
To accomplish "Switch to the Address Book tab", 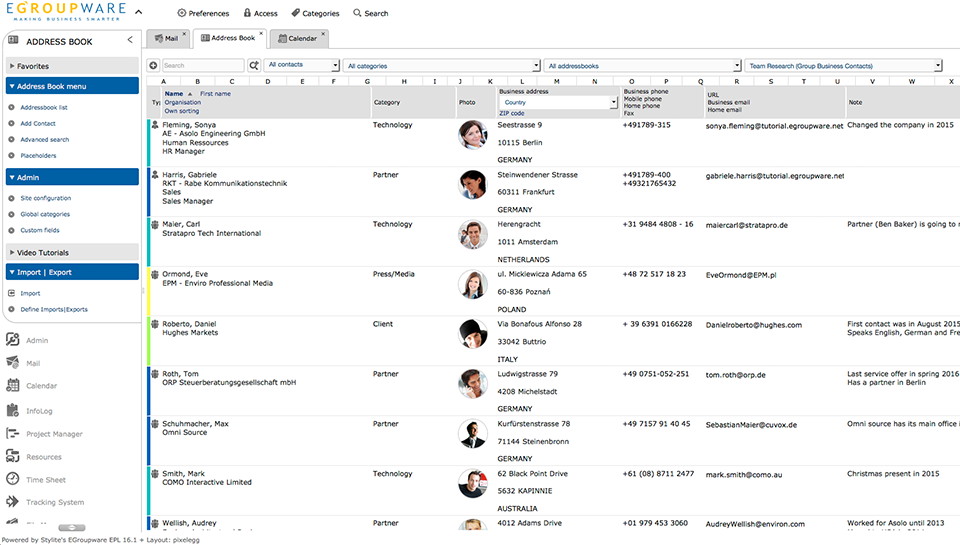I will tap(228, 38).
